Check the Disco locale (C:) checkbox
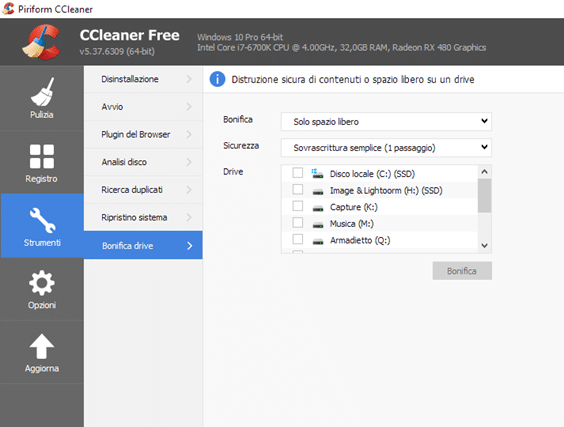Image resolution: width=564 pixels, height=427 pixels. point(297,173)
